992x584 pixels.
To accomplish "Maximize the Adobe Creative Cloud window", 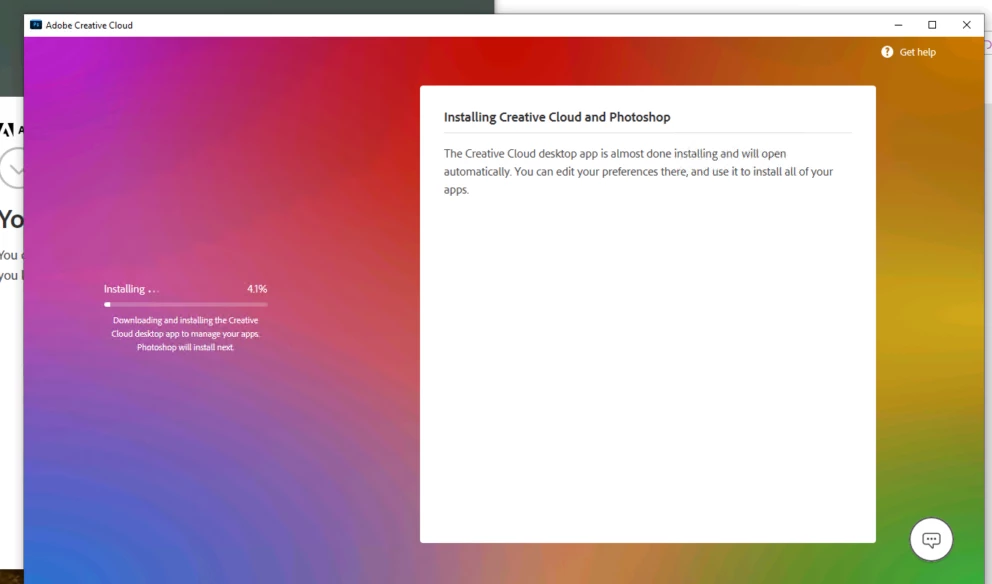I will pos(932,25).
